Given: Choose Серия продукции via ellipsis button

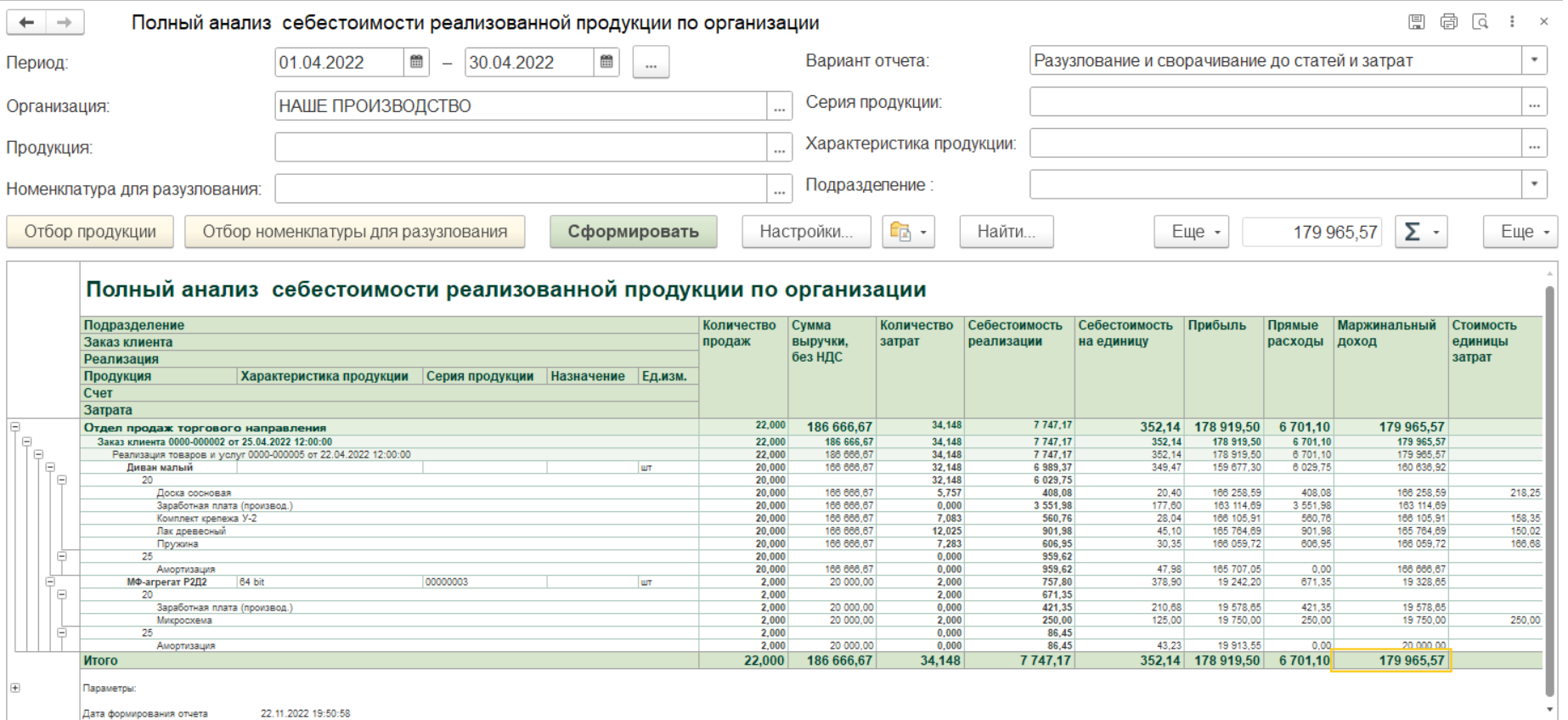Looking at the screenshot, I should [1533, 102].
